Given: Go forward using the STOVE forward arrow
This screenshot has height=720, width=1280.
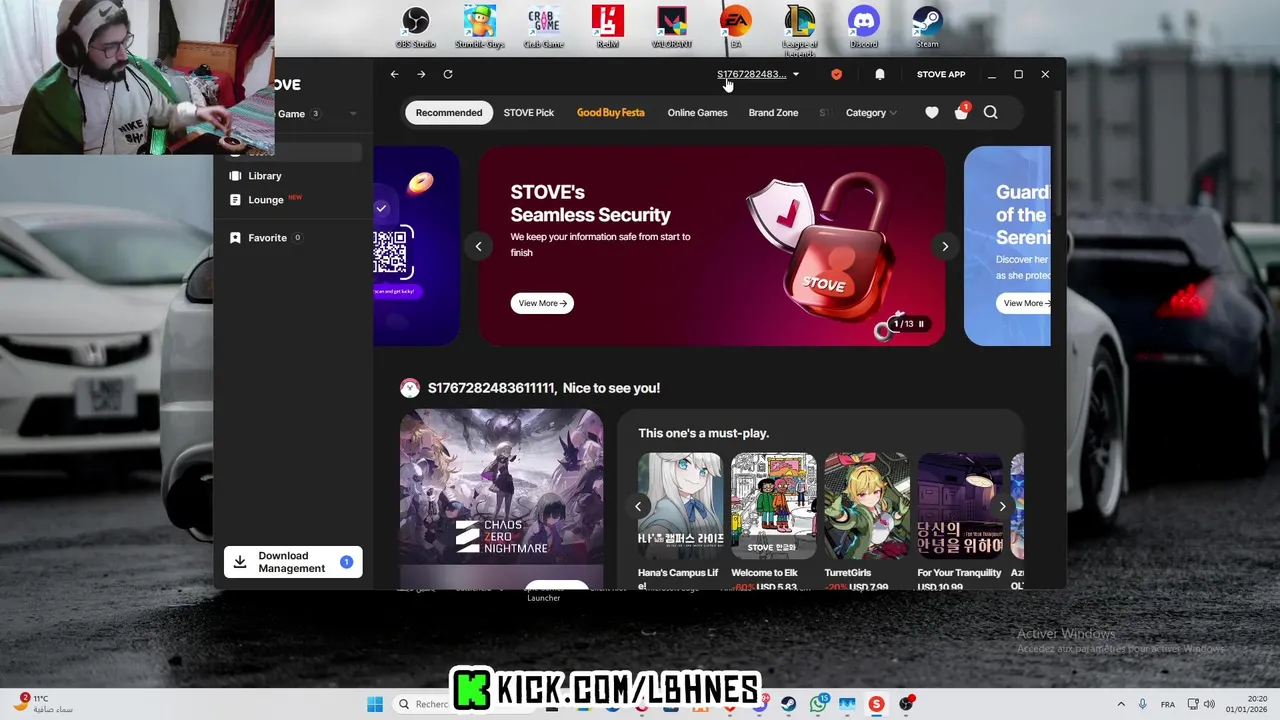Looking at the screenshot, I should (421, 74).
